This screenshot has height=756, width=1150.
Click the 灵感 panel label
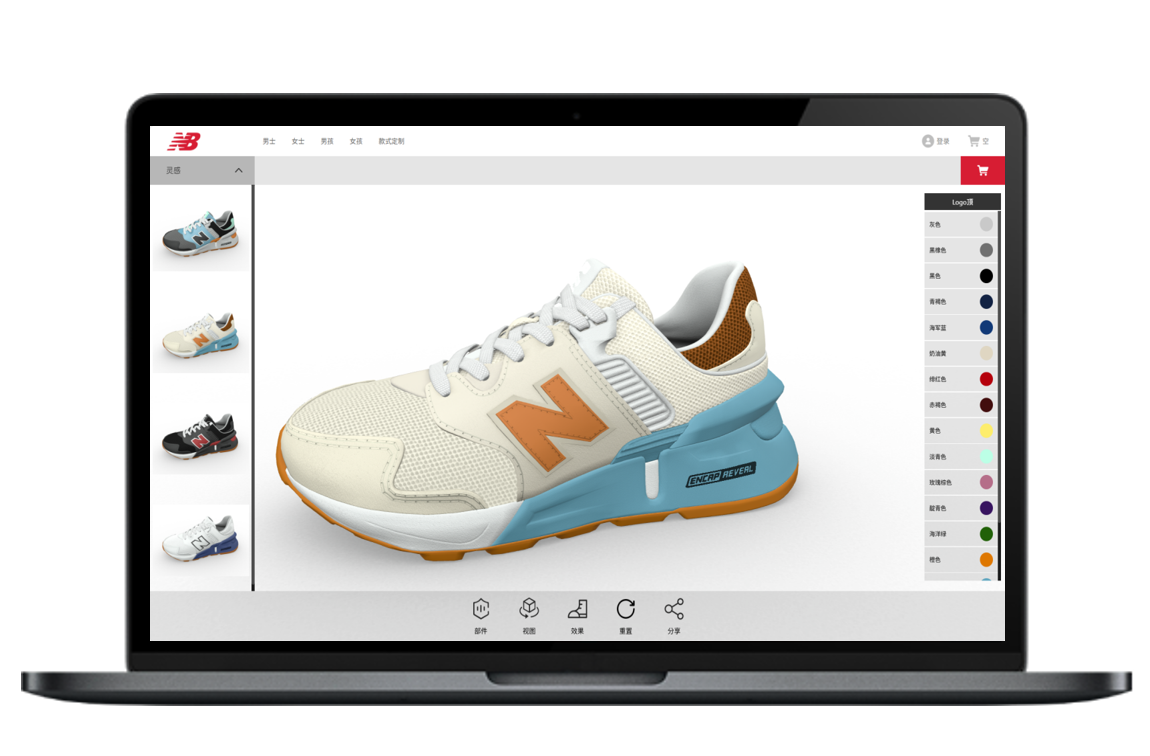point(173,170)
